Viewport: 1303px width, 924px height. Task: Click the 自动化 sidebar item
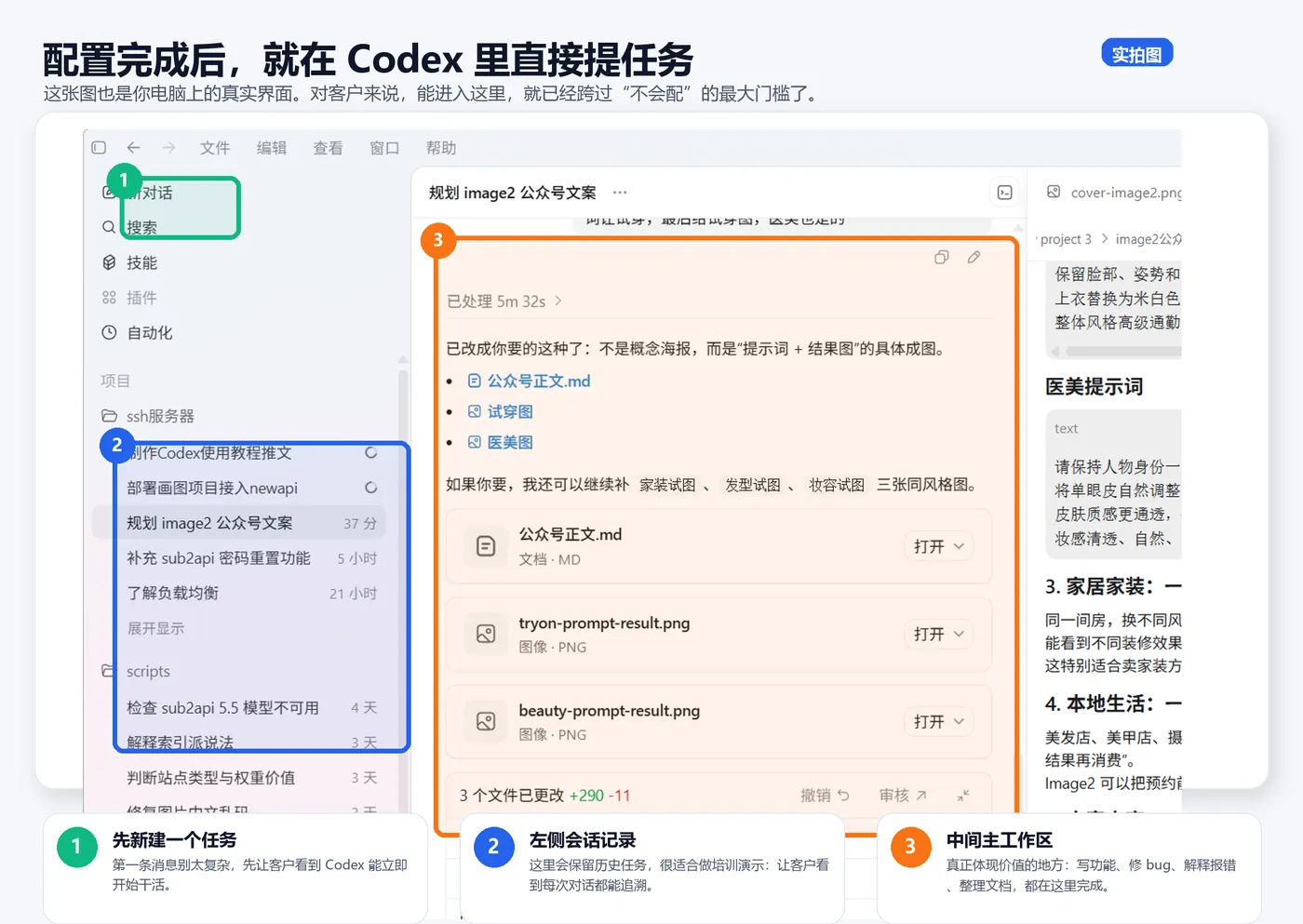tap(149, 332)
